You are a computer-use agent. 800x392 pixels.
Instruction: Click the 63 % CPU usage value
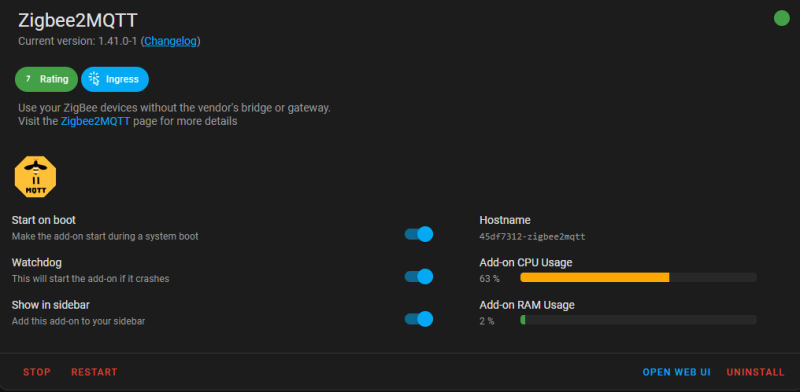[489, 279]
